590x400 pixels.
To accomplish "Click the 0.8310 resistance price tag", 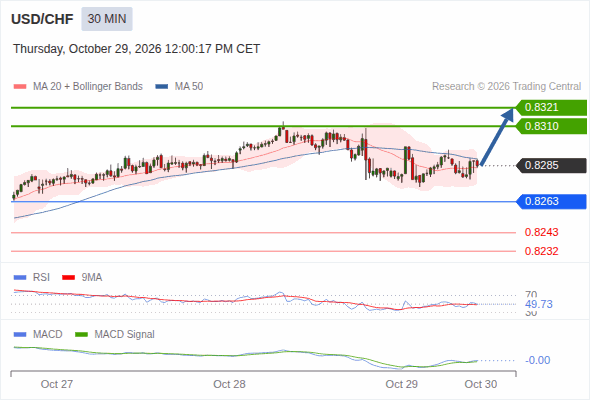I will tap(551, 126).
